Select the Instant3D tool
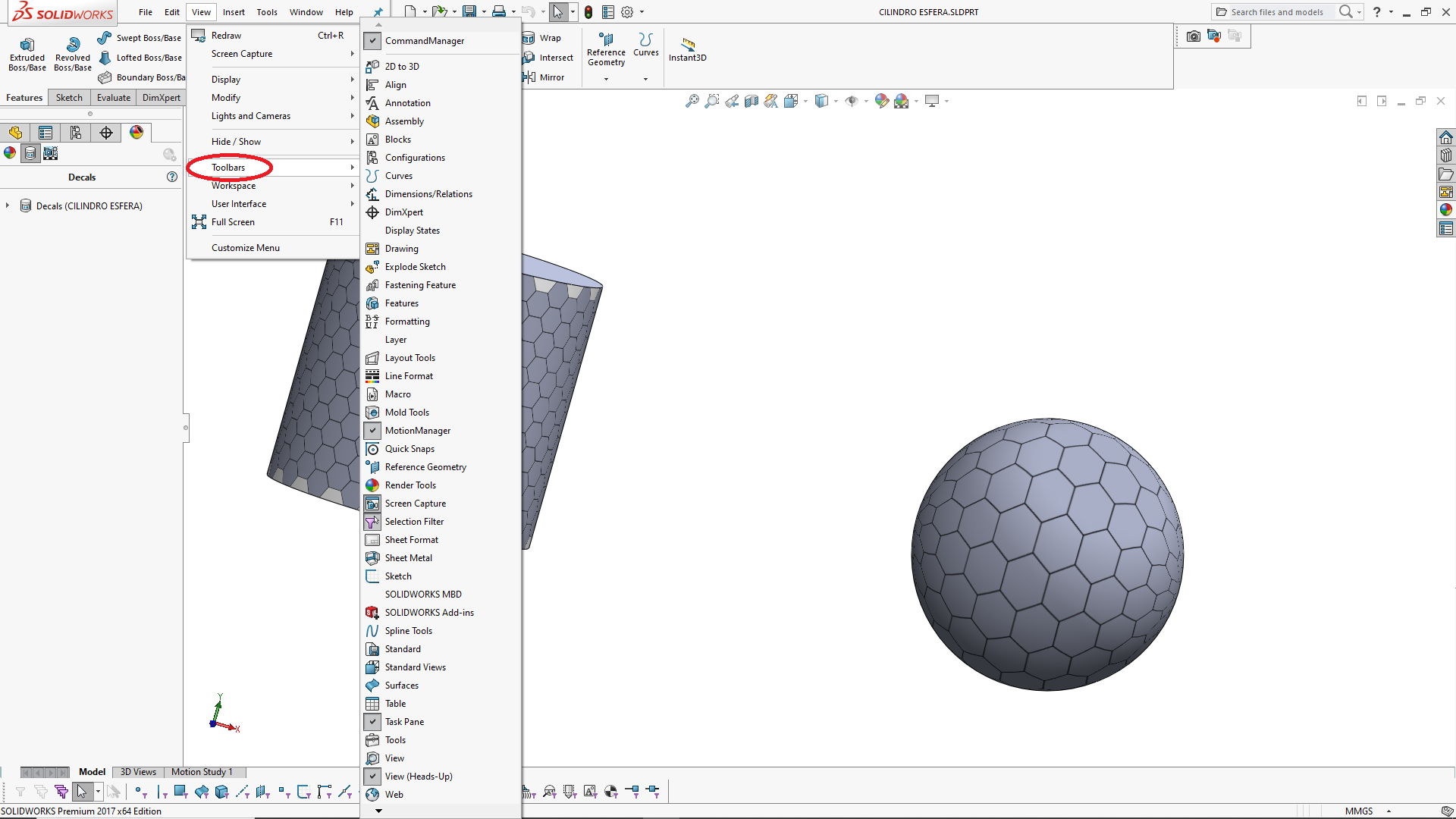1456x819 pixels. point(687,45)
